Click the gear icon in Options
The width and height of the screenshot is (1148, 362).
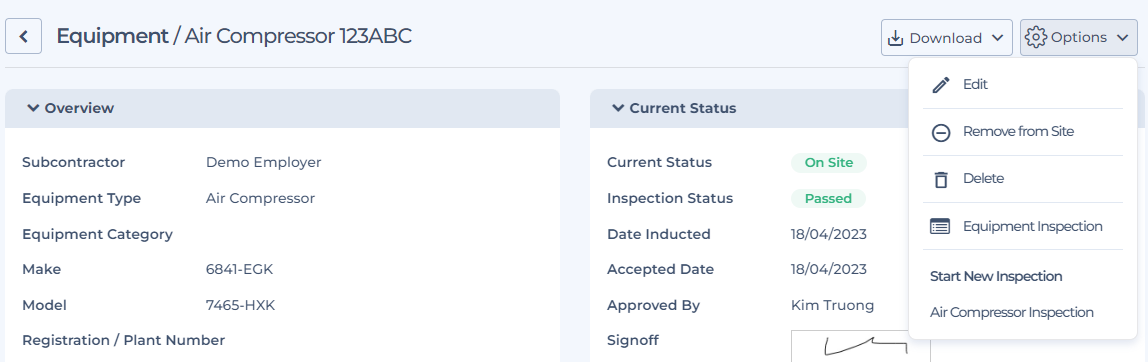tap(1035, 37)
